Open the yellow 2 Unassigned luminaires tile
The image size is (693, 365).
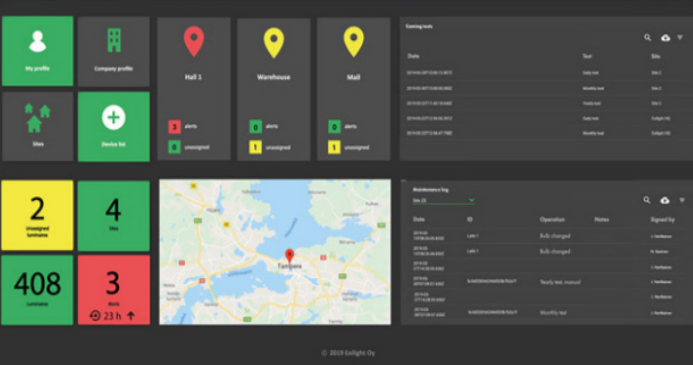(37, 215)
